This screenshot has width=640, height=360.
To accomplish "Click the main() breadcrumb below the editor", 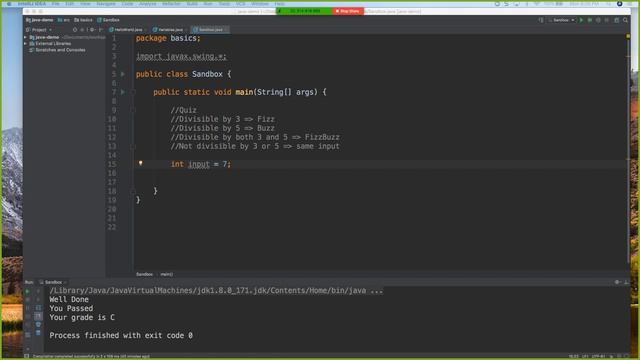I will (x=167, y=274).
